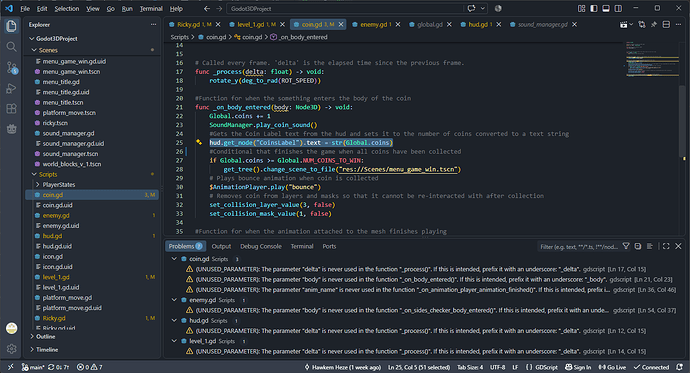Image resolution: width=690 pixels, height=373 pixels.
Task: Toggle the bottom Panel visibility
Action: pyautogui.click(x=606, y=8)
